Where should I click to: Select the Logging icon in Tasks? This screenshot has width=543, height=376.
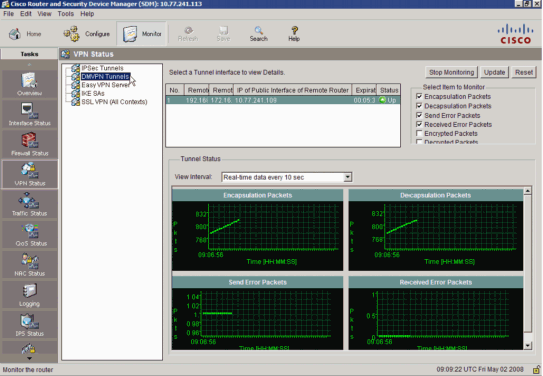[x=29, y=295]
